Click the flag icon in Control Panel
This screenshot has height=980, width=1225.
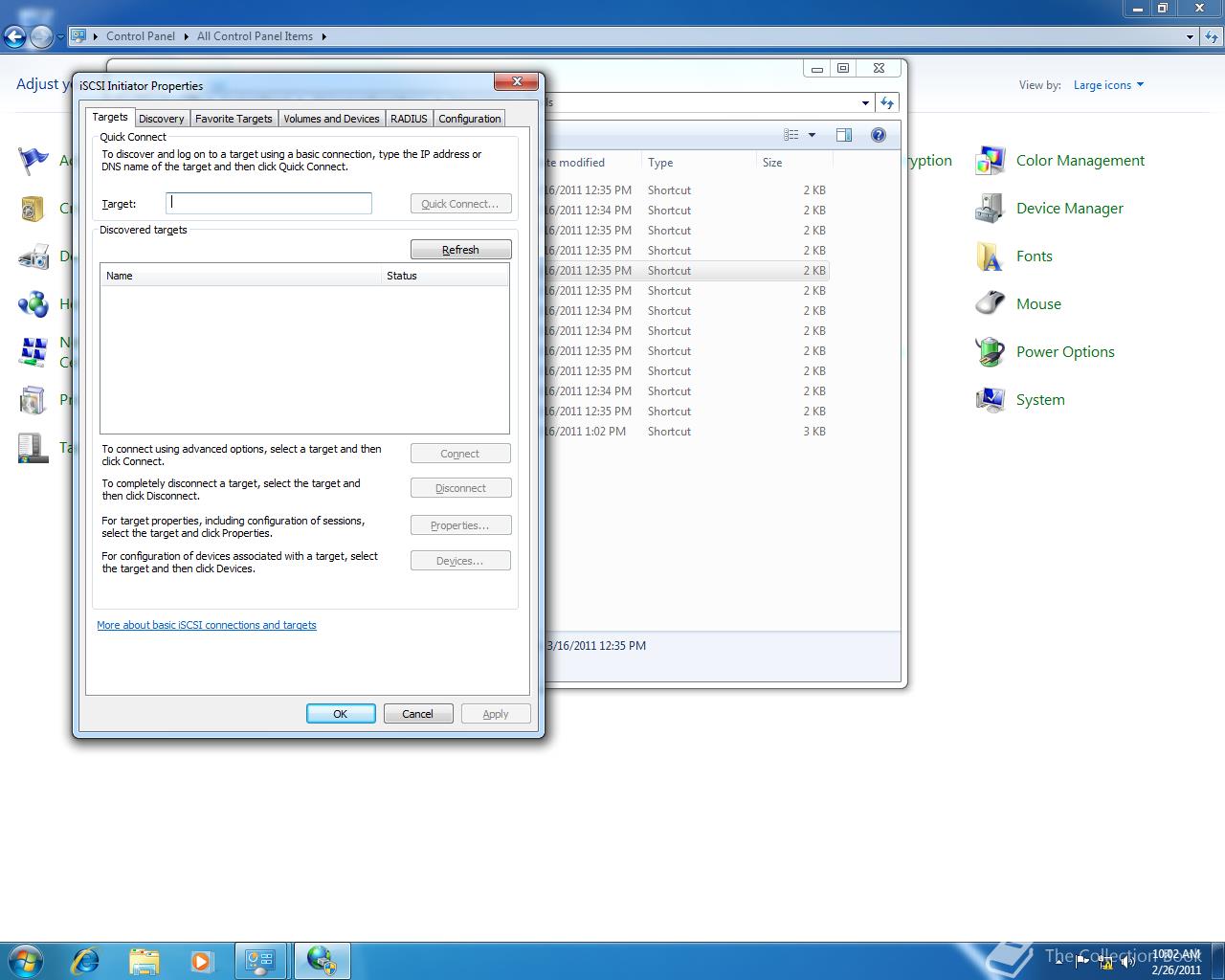(33, 160)
